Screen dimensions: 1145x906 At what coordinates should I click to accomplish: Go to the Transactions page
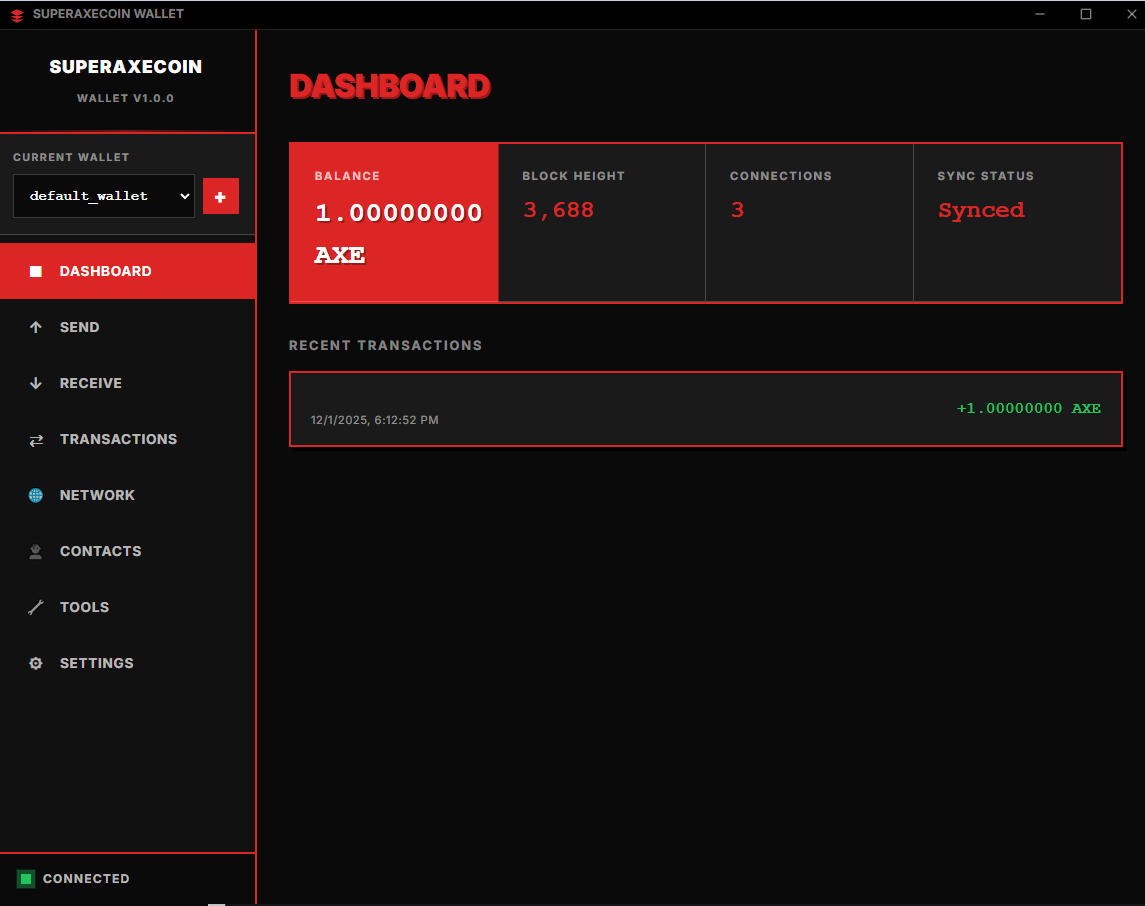[118, 439]
